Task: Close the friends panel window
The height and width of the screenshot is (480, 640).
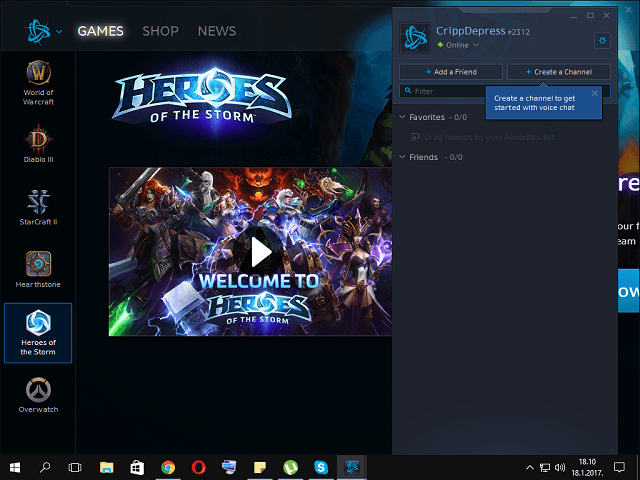Action: [x=607, y=16]
